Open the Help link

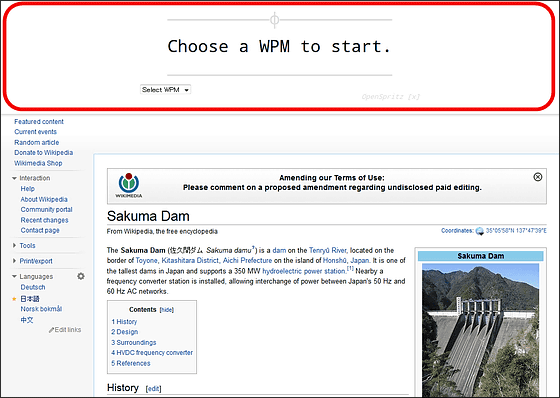[x=28, y=189]
